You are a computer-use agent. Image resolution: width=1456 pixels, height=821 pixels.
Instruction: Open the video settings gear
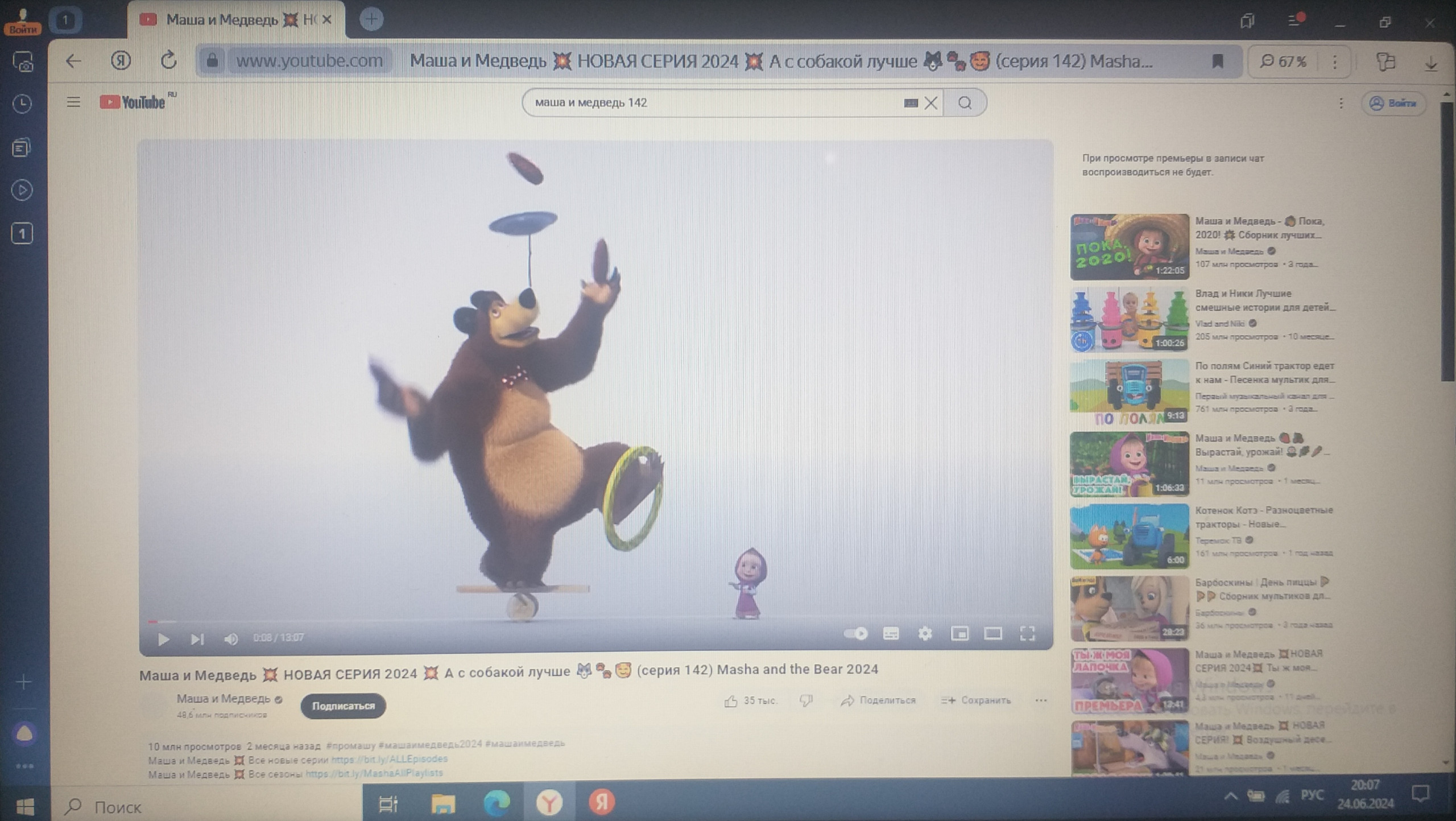[925, 633]
